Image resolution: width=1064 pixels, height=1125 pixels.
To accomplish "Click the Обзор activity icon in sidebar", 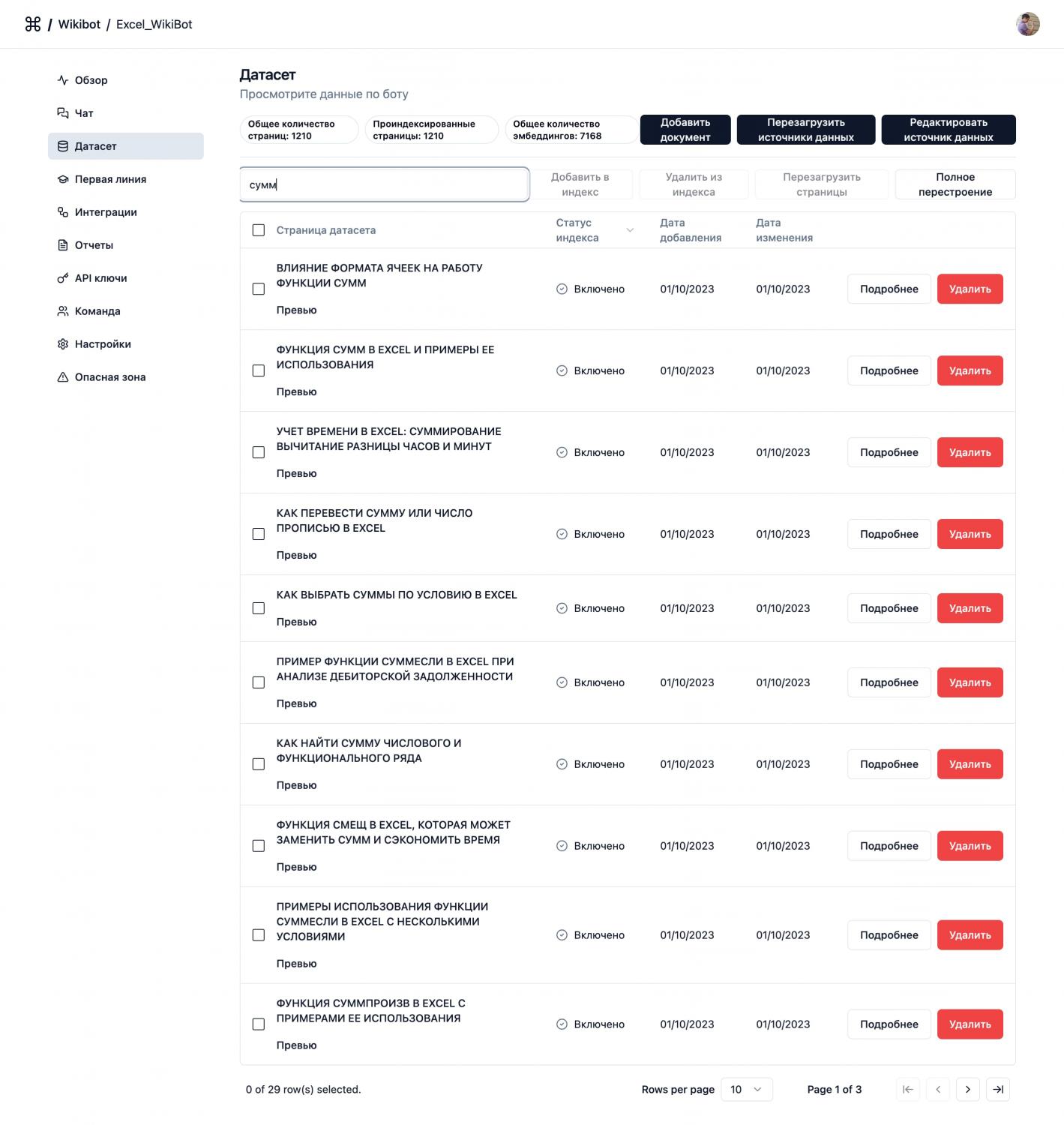I will (63, 80).
